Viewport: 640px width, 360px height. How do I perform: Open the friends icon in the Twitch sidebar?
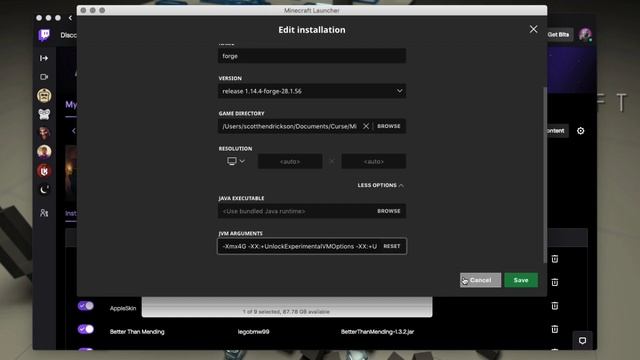point(44,213)
